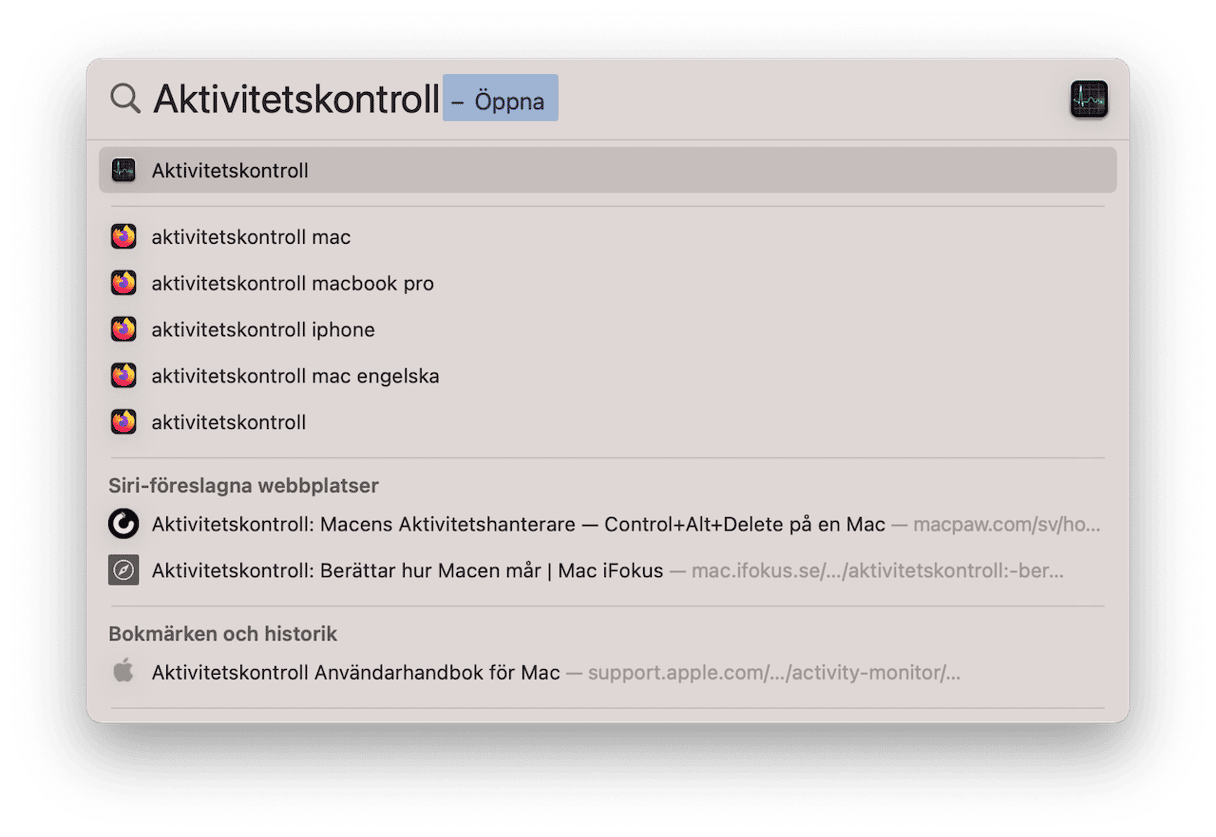Open the Aktivitetskontroll application result
The width and height of the screenshot is (1216, 837).
pyautogui.click(x=230, y=171)
